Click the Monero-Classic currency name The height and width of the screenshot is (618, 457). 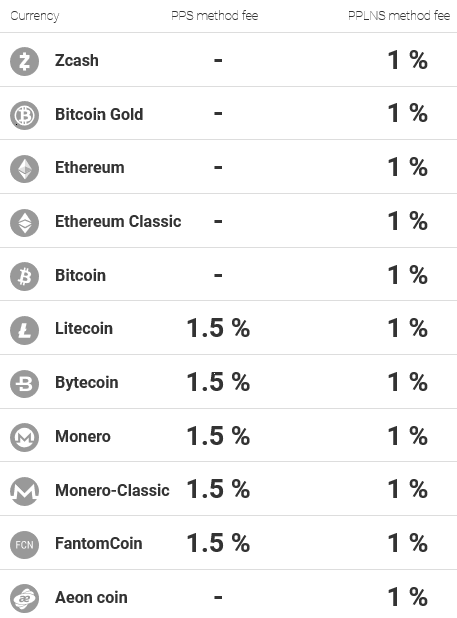[112, 490]
